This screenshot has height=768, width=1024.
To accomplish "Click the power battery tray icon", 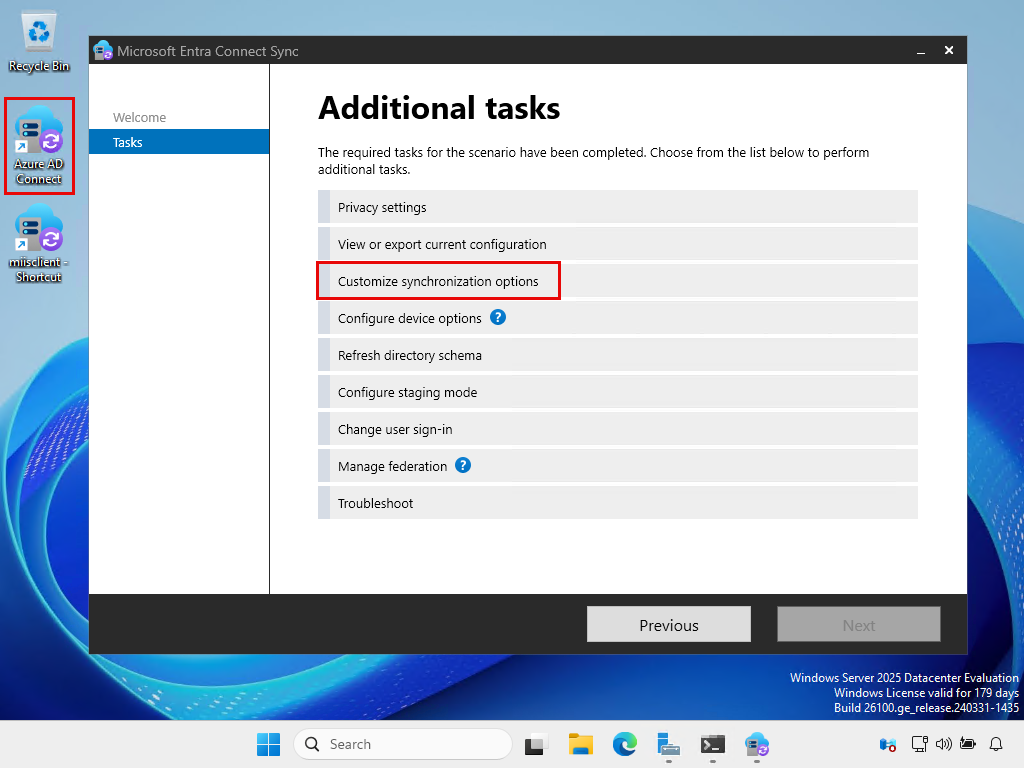I will [968, 744].
